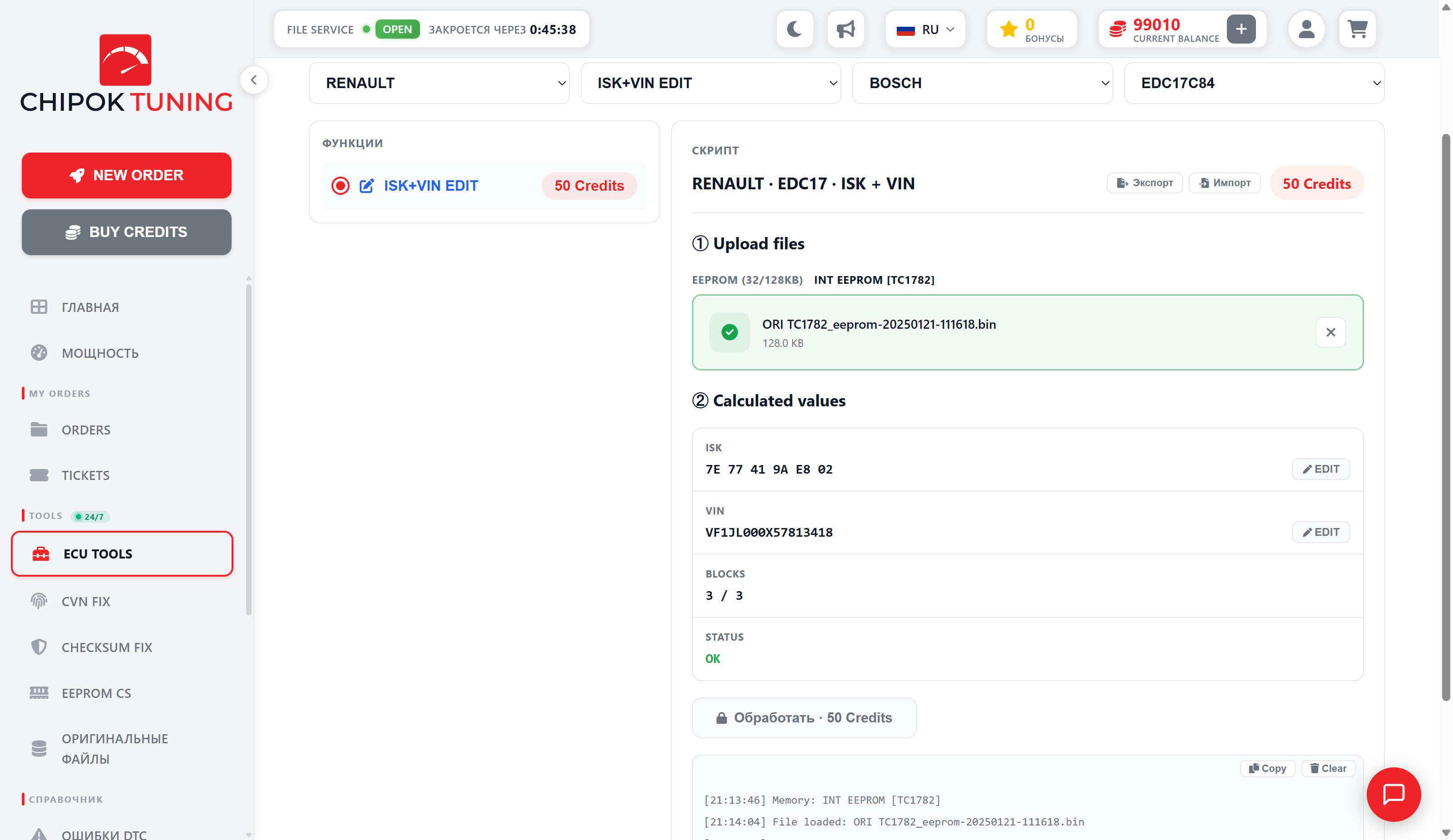Open CHECKSUM FIX tool
This screenshot has width=1453, height=840.
(x=122, y=647)
